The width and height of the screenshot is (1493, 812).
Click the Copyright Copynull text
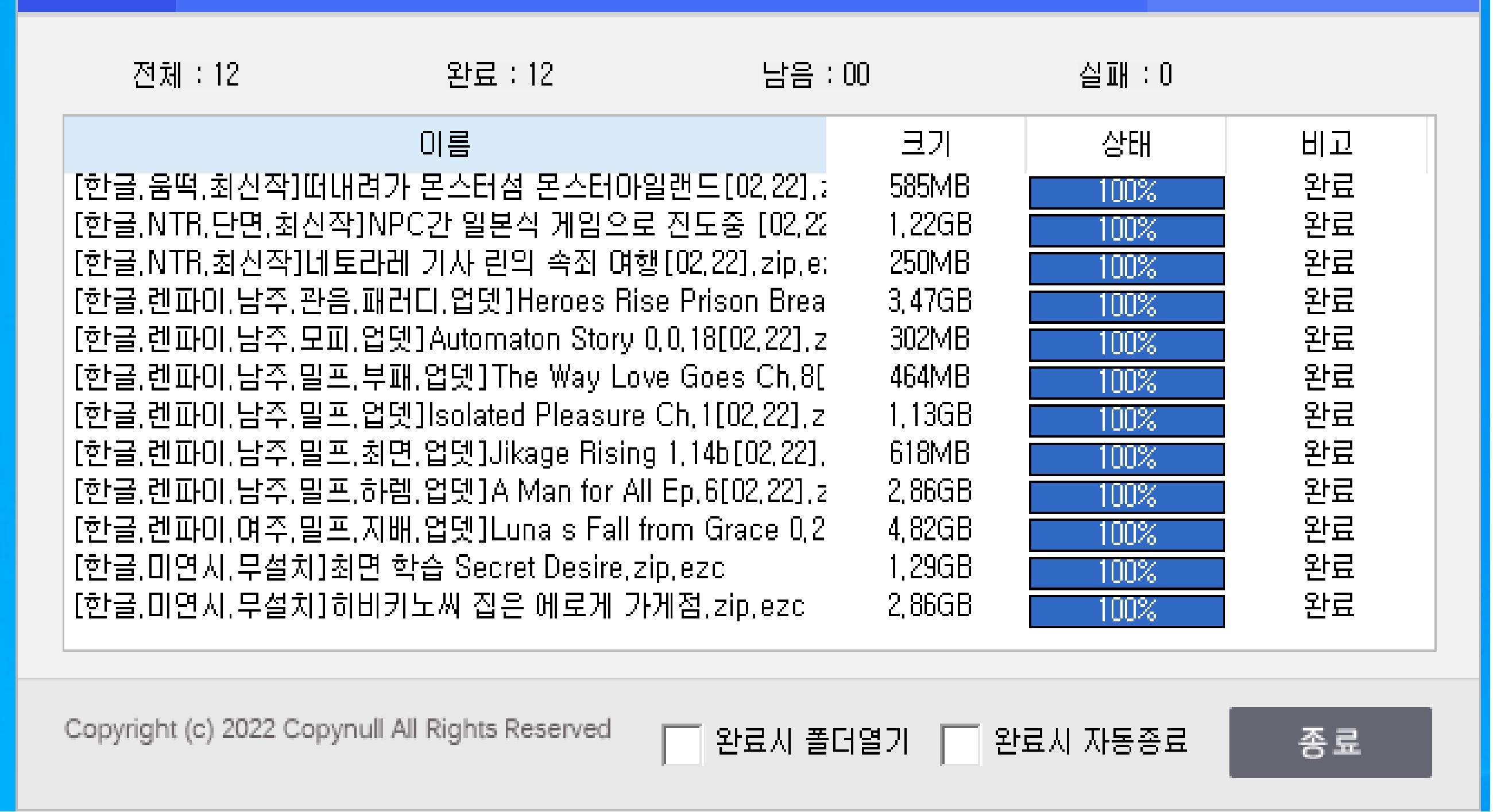point(337,729)
